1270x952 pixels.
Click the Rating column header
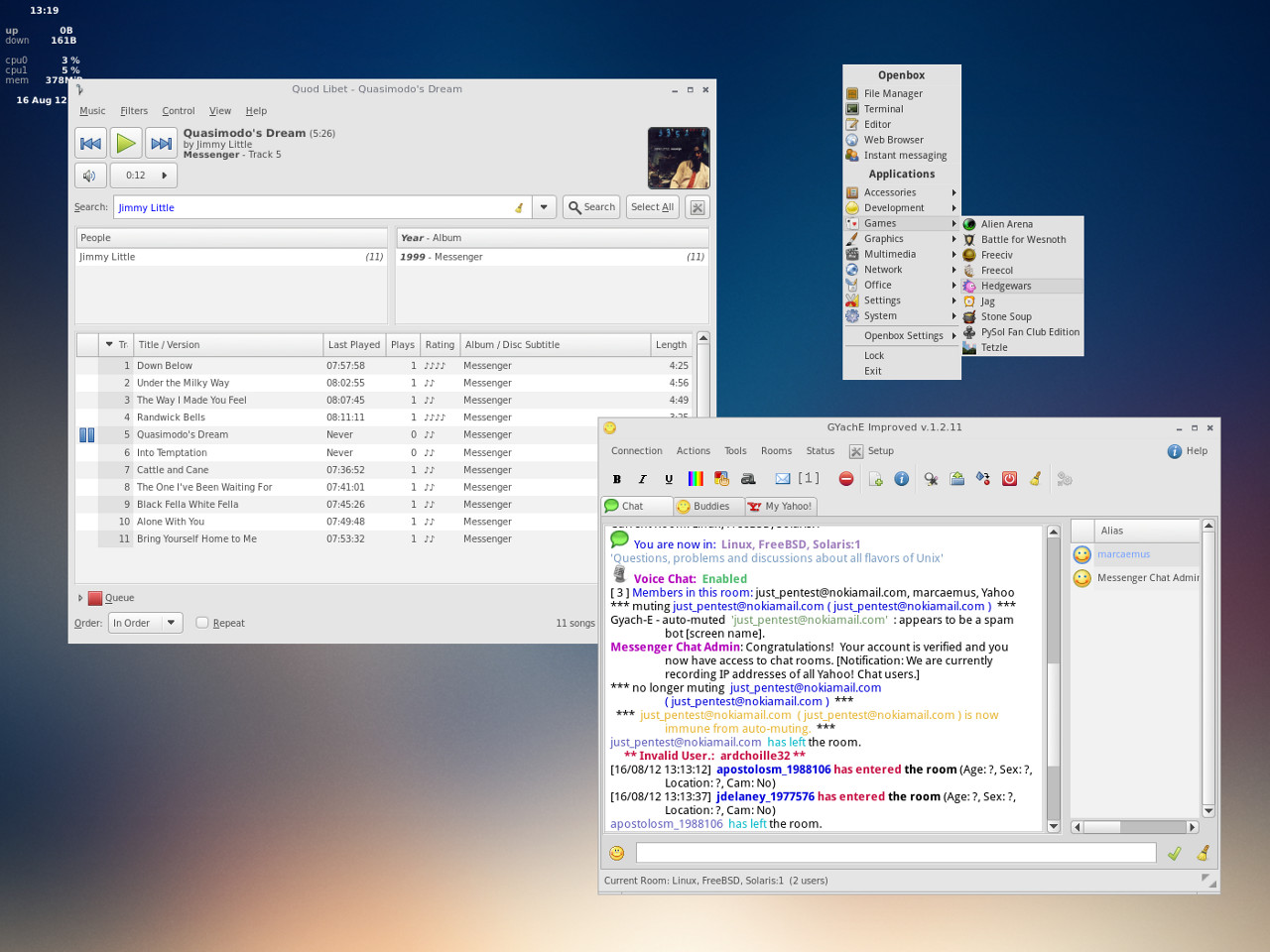440,344
